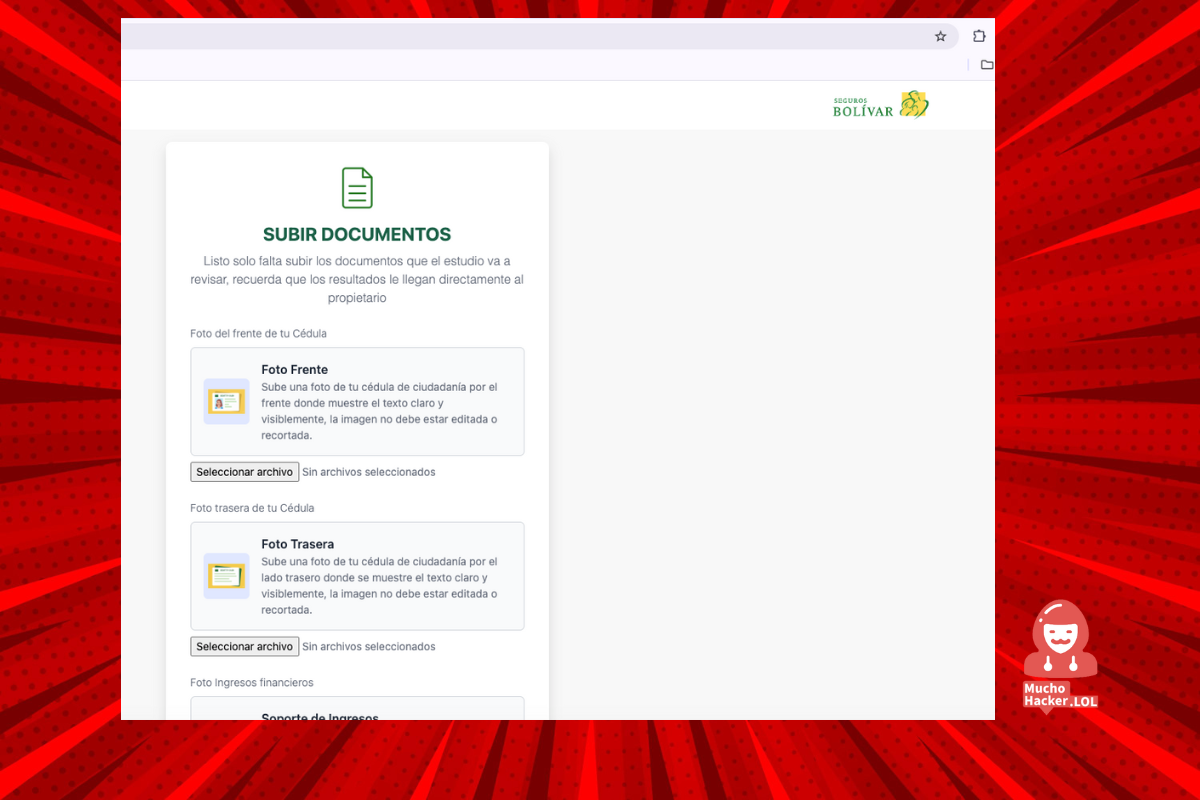Click the Foto Trasera description text

click(x=380, y=586)
